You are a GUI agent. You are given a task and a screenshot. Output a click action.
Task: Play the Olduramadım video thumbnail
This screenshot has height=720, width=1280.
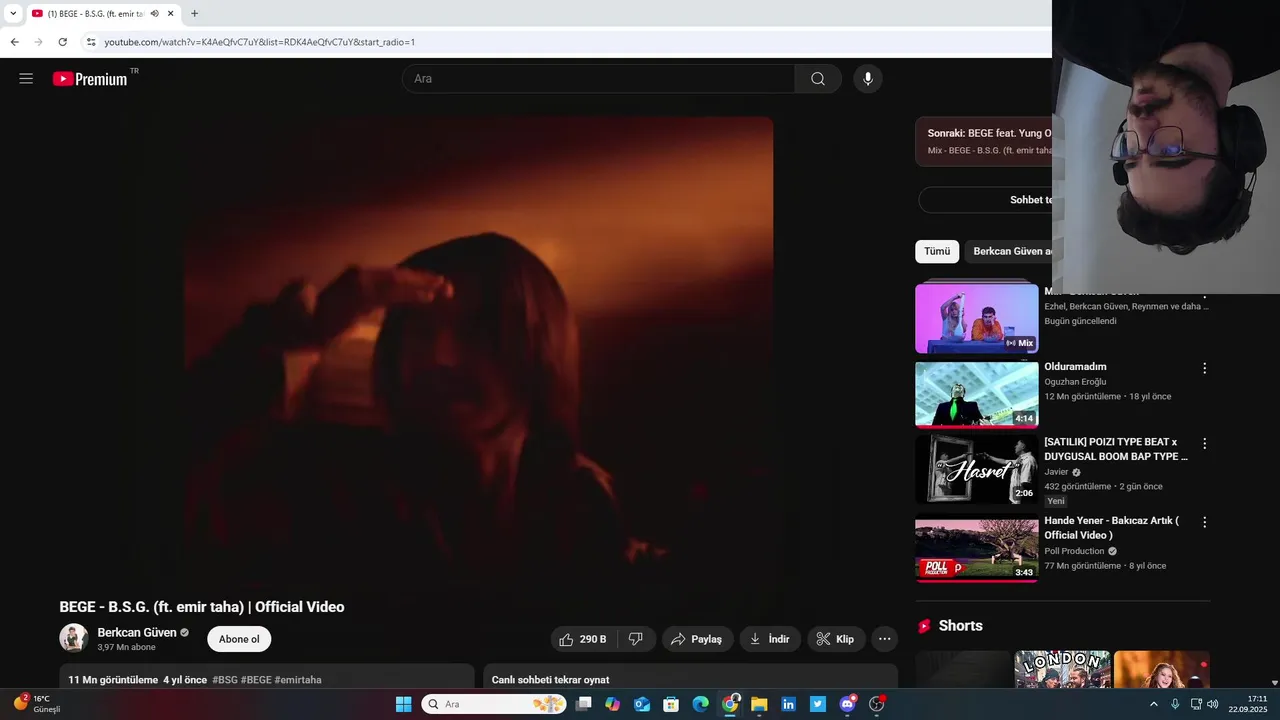[x=977, y=394]
